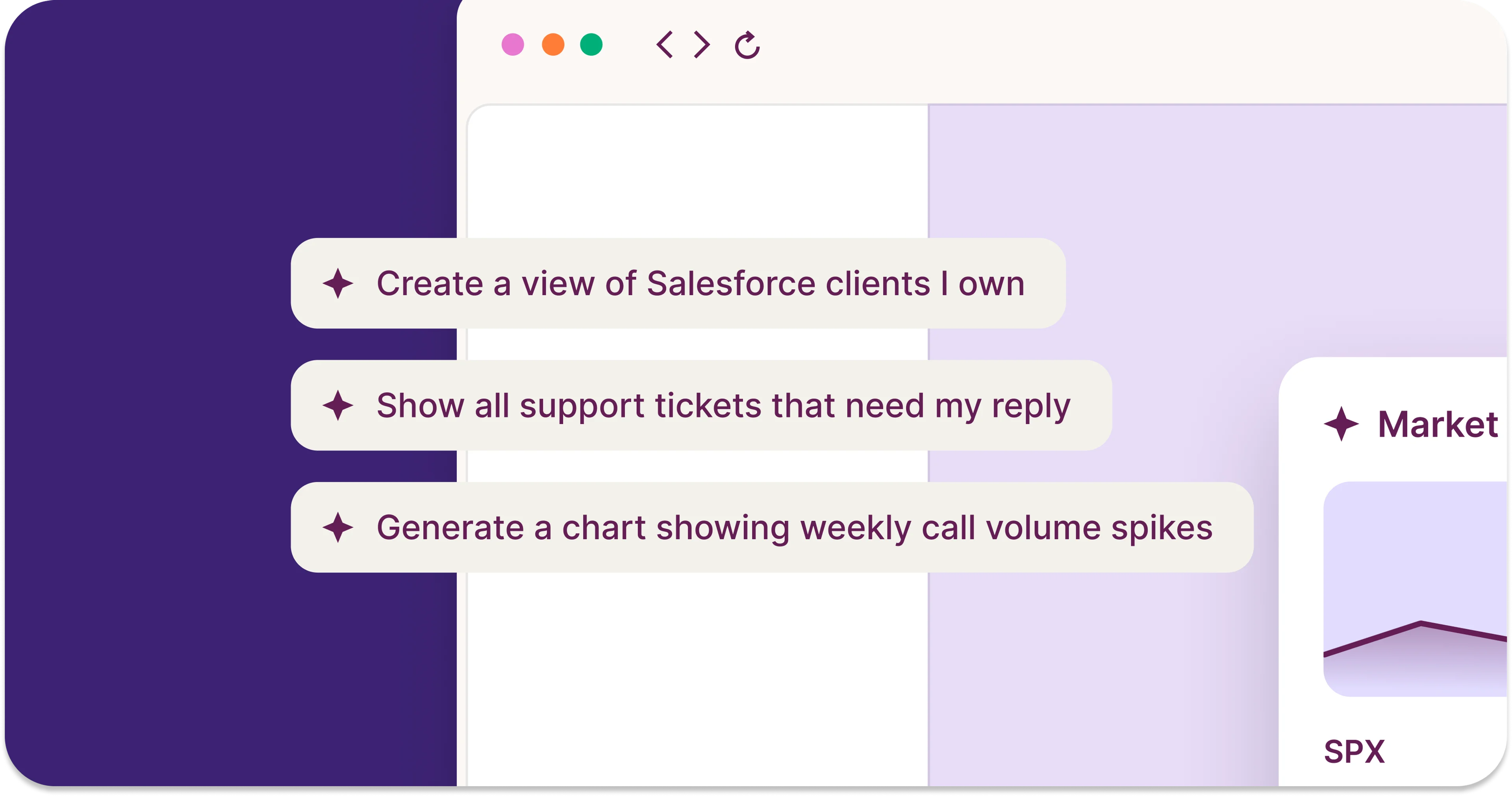Click the browser back arrow
This screenshot has height=796, width=1512.
(x=664, y=44)
